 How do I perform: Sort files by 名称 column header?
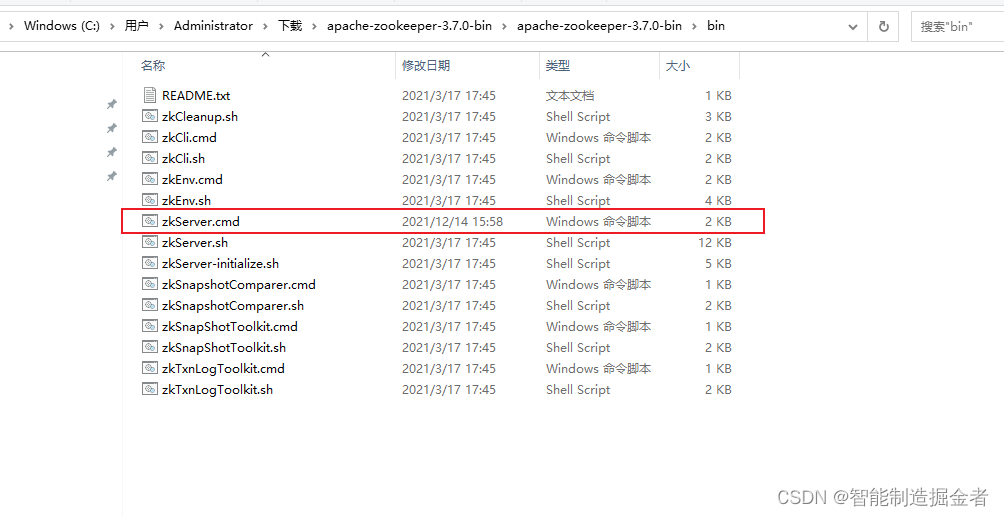[x=153, y=65]
